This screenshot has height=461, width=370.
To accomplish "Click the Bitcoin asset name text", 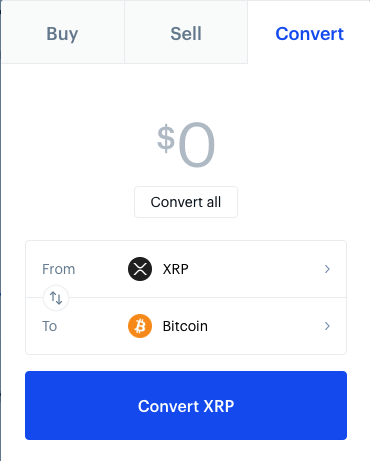I will point(185,326).
